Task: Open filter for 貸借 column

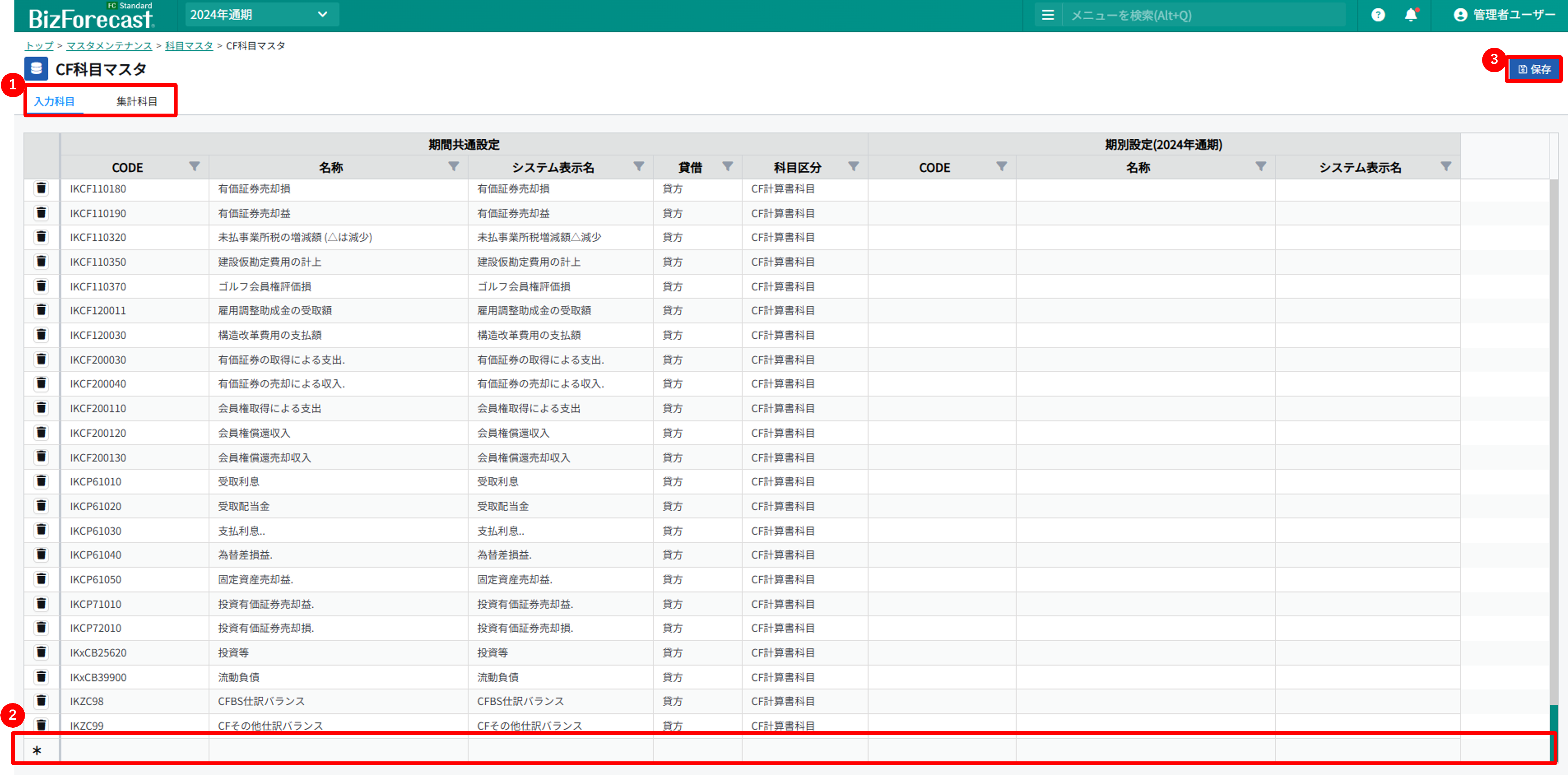Action: (x=727, y=166)
